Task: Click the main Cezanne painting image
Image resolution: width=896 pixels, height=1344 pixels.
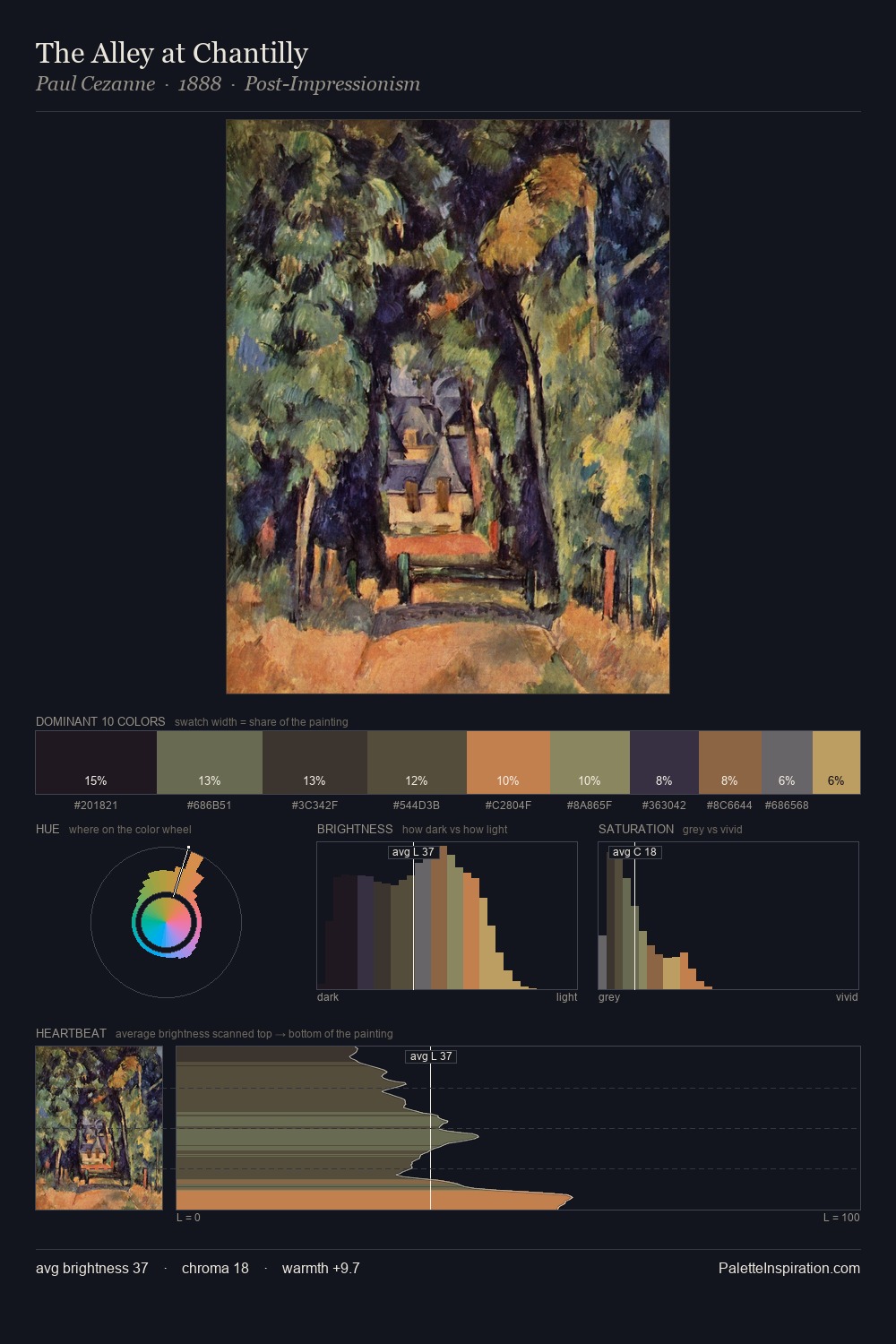Action: pyautogui.click(x=448, y=407)
